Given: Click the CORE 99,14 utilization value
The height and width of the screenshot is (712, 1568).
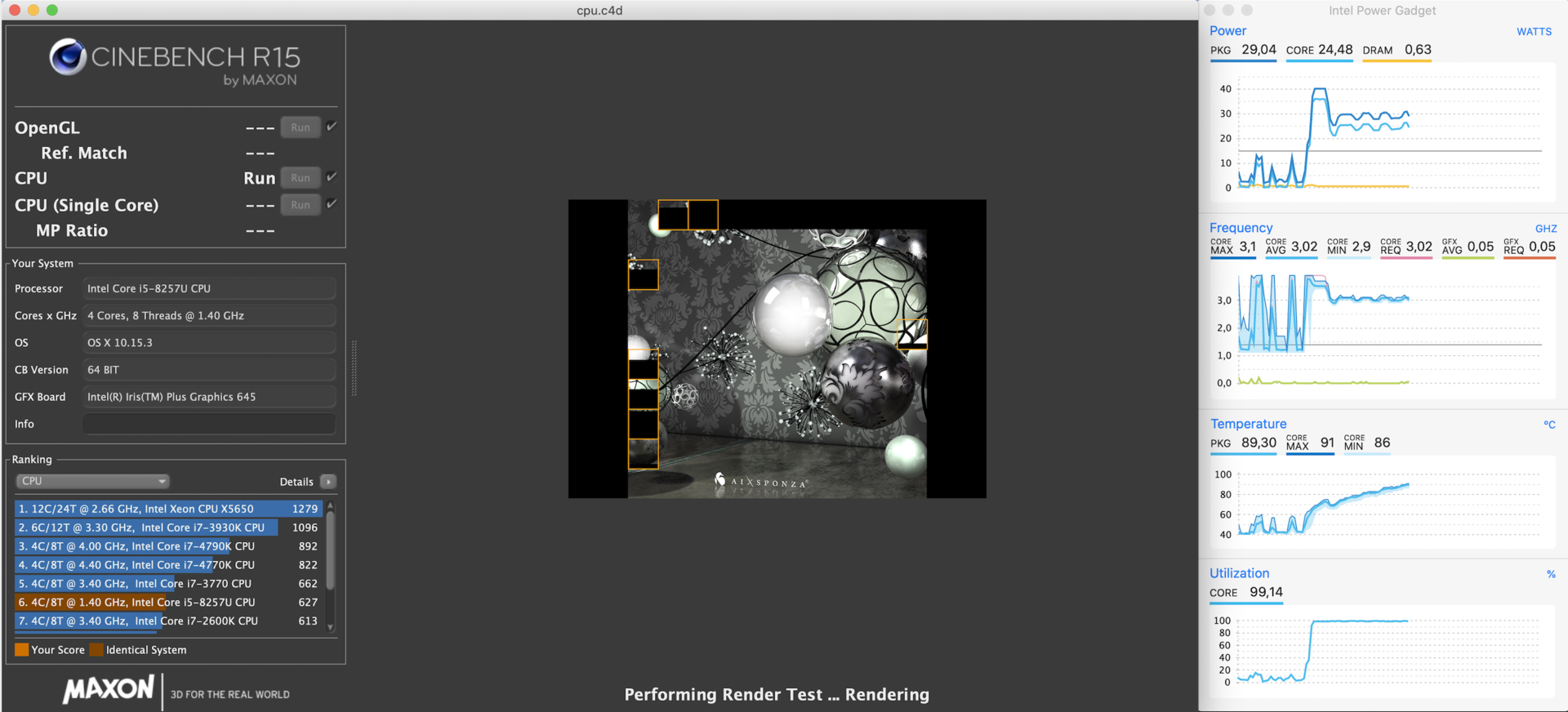Looking at the screenshot, I should 1246,592.
